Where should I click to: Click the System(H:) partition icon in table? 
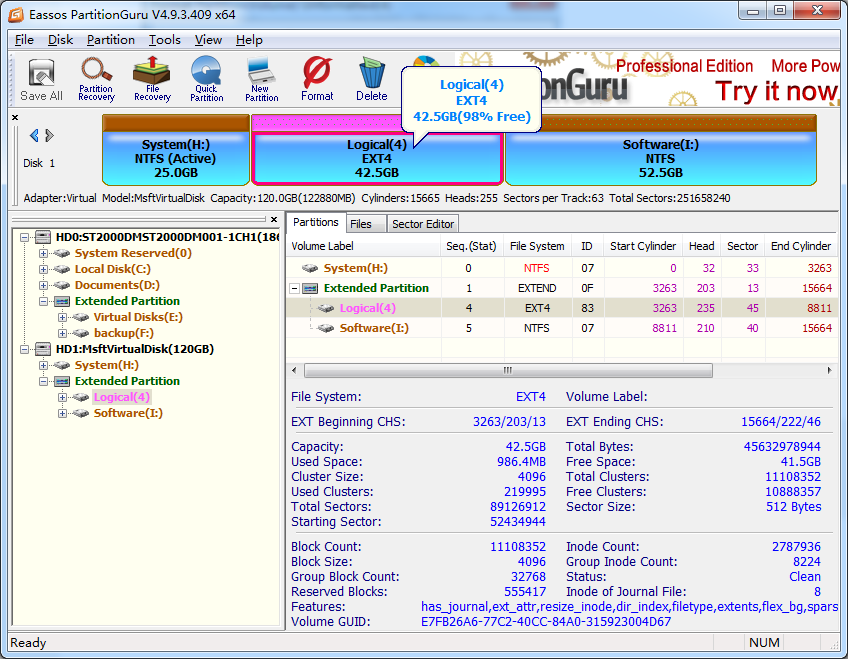point(310,268)
